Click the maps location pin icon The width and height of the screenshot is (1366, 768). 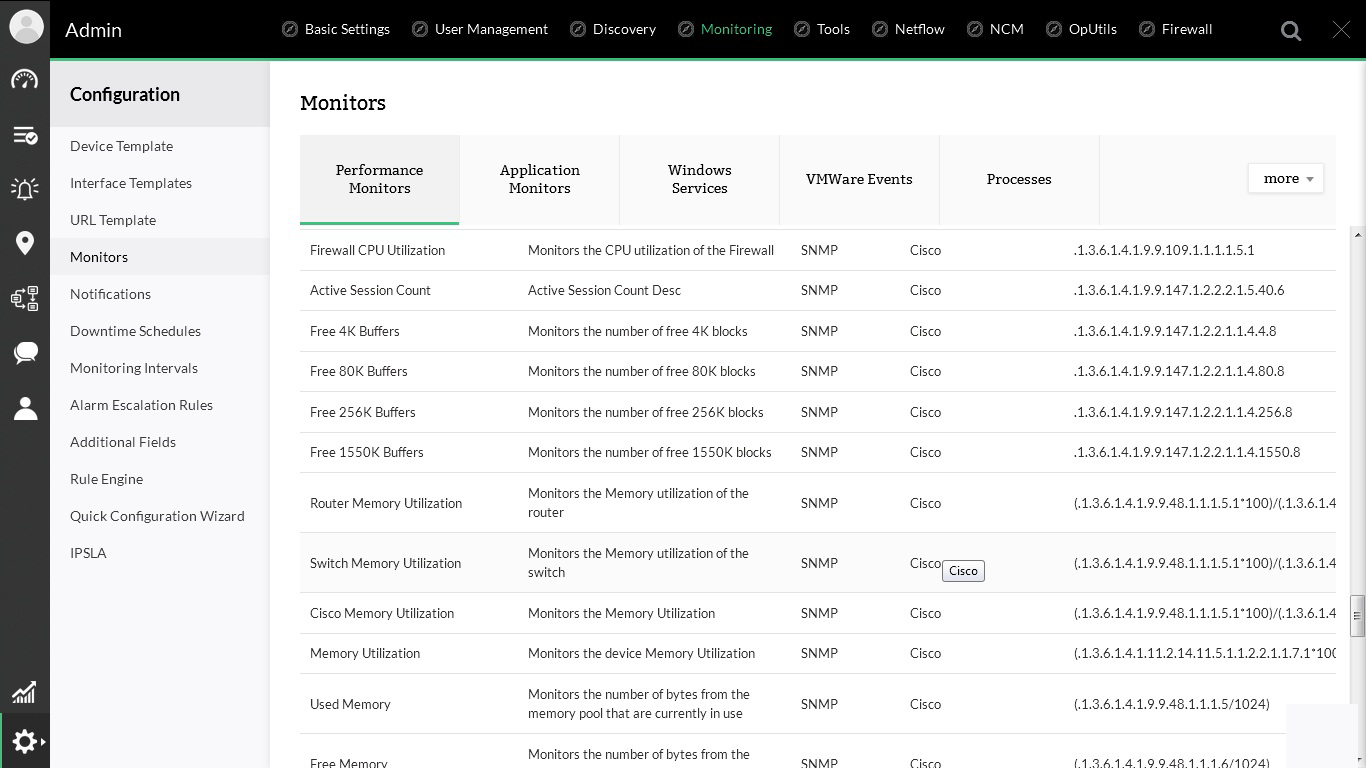(25, 243)
